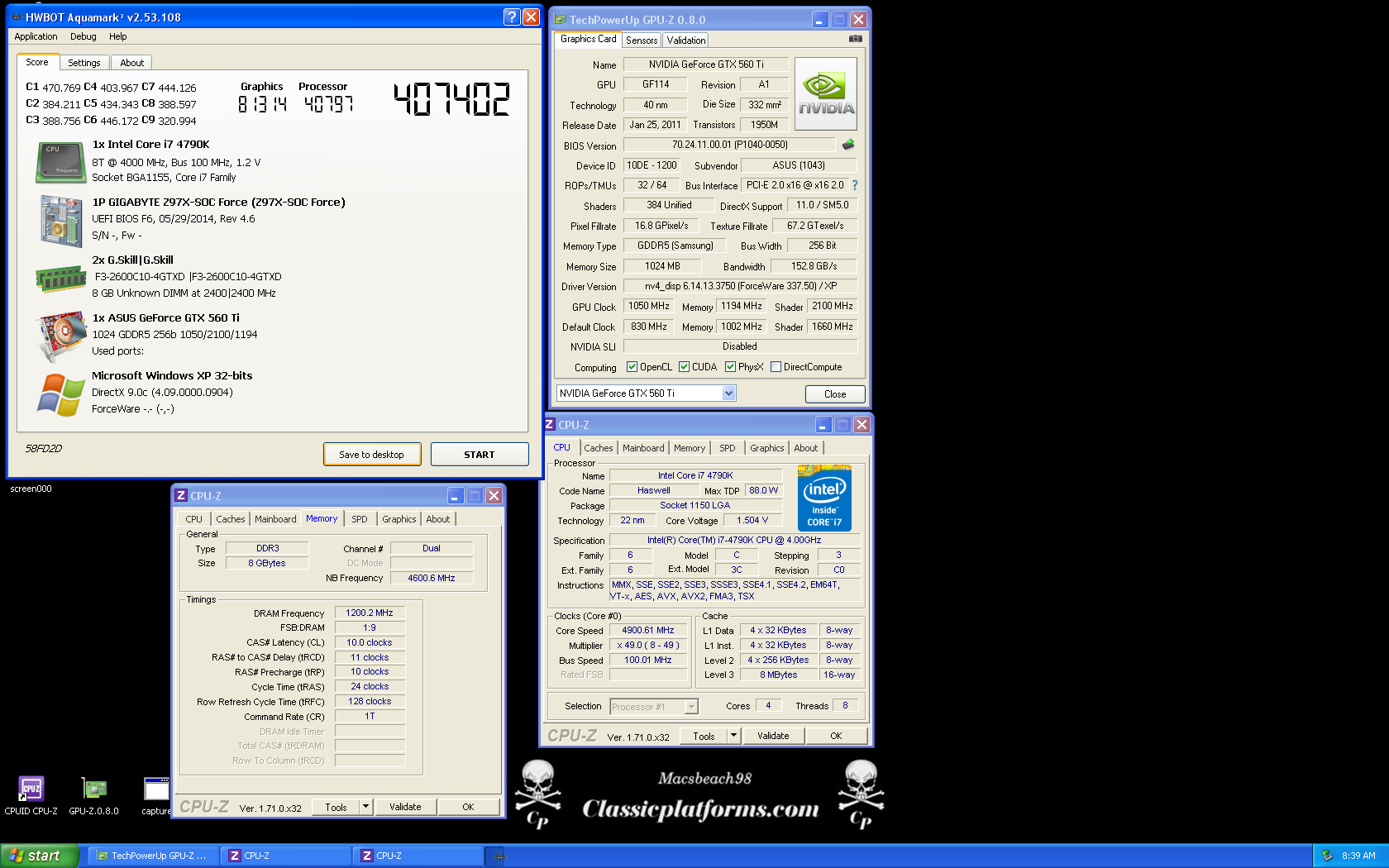Click the Driver Version field in GPU-Z
The height and width of the screenshot is (868, 1389).
point(740,286)
